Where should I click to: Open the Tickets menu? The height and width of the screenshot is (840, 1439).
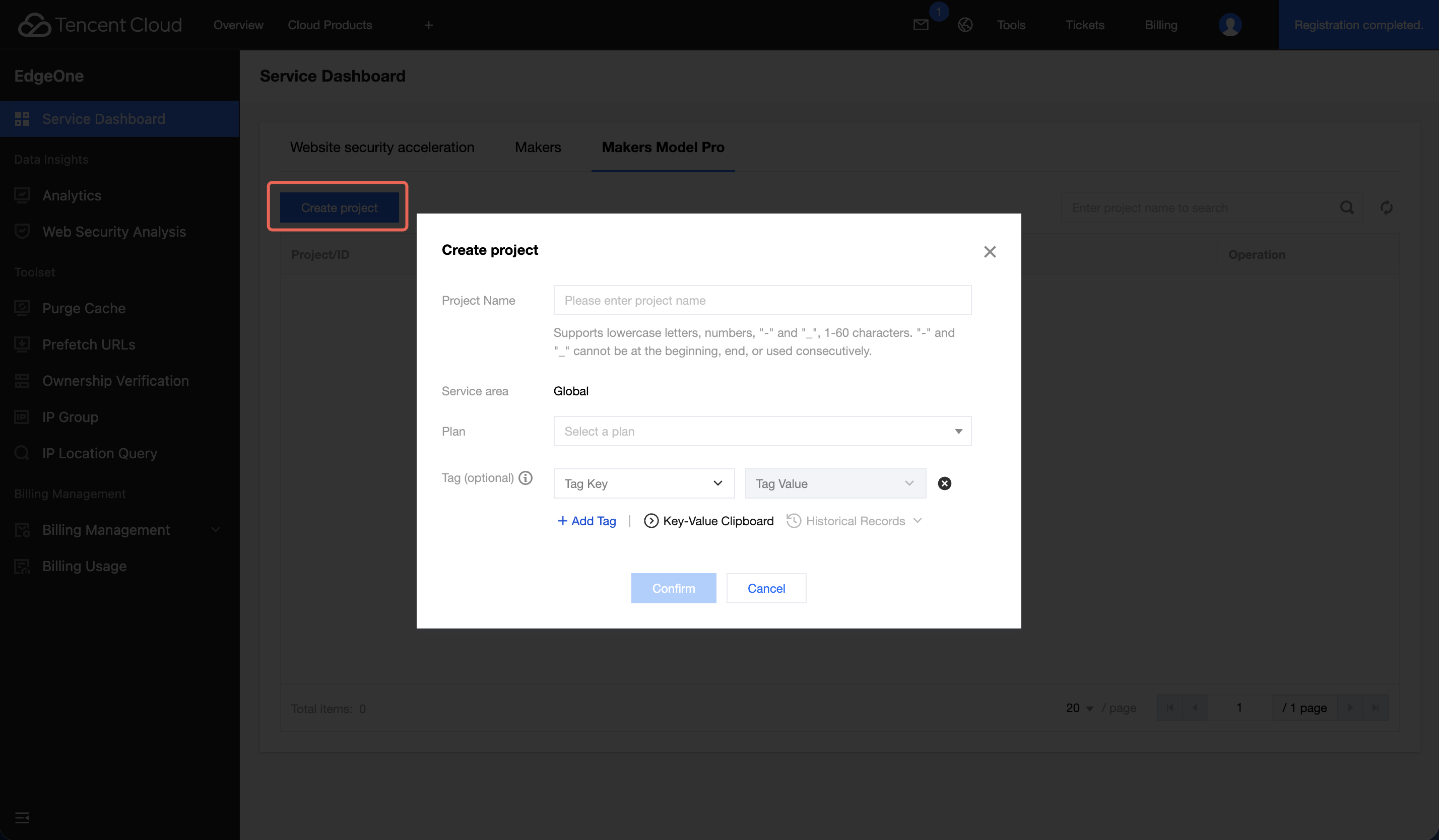1084,25
